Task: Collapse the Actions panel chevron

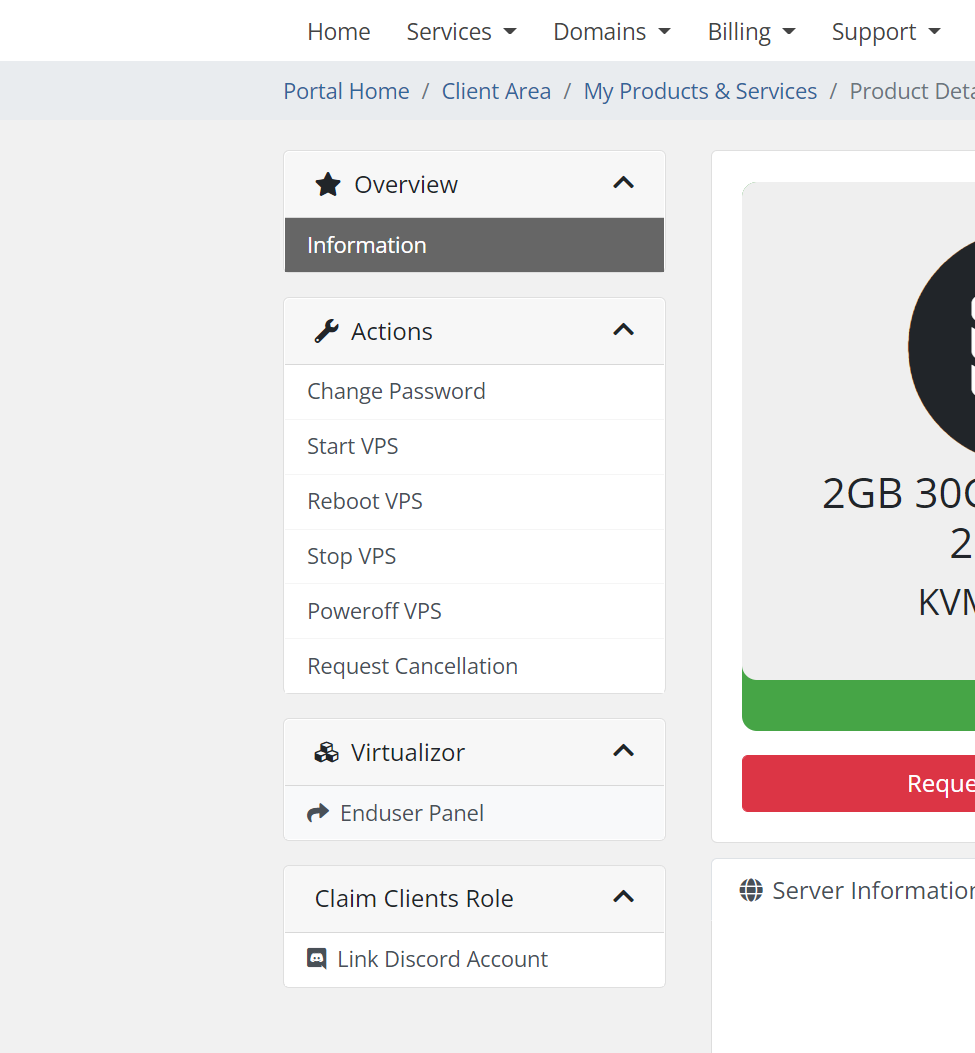Action: [x=624, y=330]
